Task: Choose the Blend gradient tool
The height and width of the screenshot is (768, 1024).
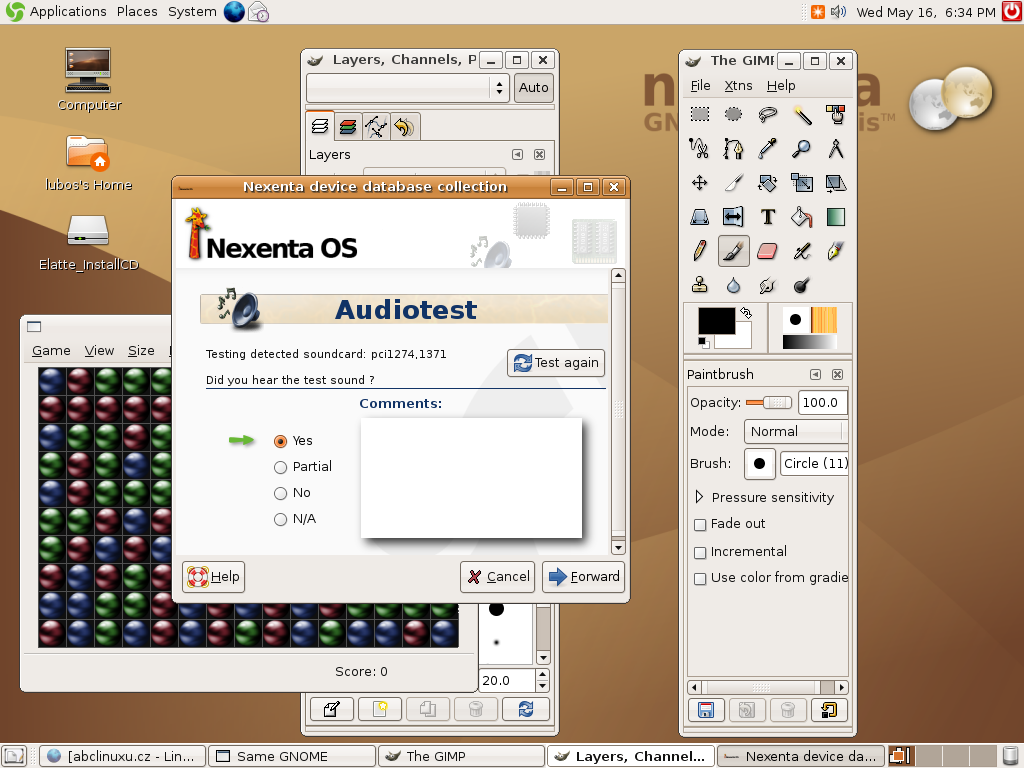Action: tap(836, 217)
